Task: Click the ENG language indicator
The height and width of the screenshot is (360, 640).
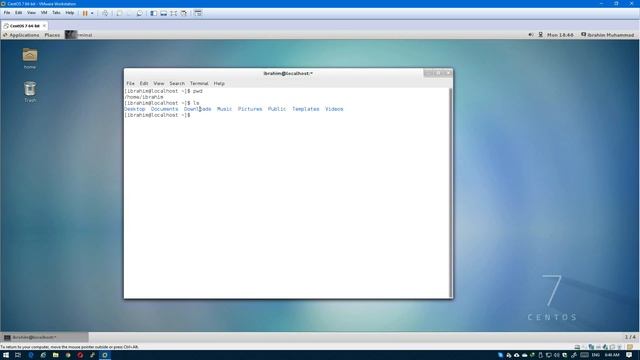Action: (596, 355)
